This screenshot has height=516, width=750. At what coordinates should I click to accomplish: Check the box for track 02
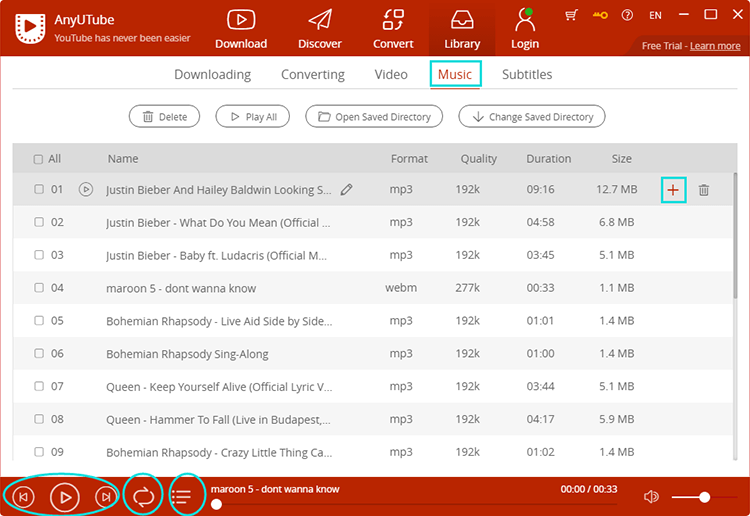(39, 222)
